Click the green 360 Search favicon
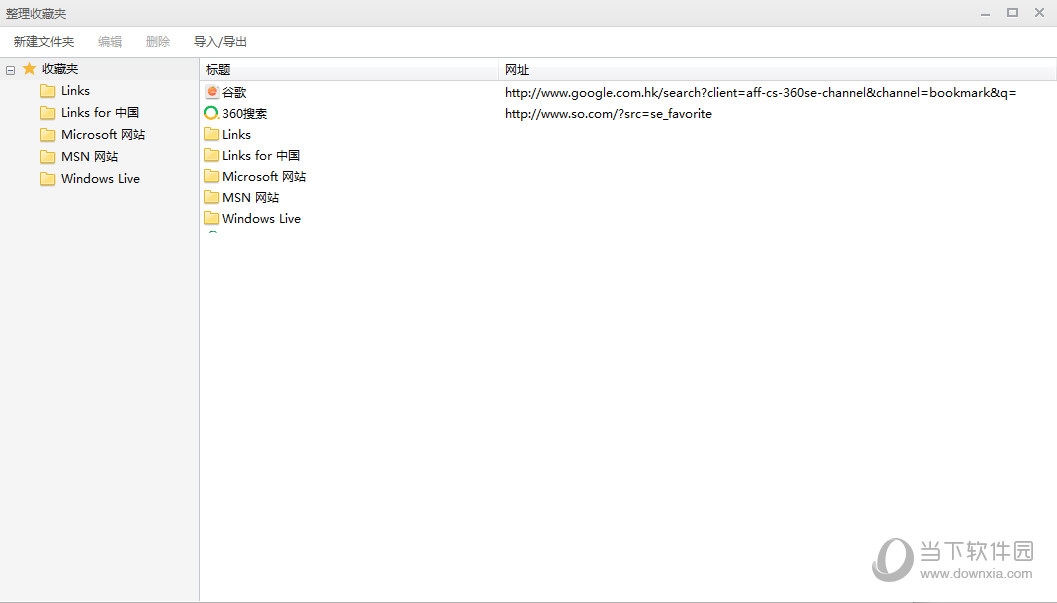The height and width of the screenshot is (603, 1057). 211,113
